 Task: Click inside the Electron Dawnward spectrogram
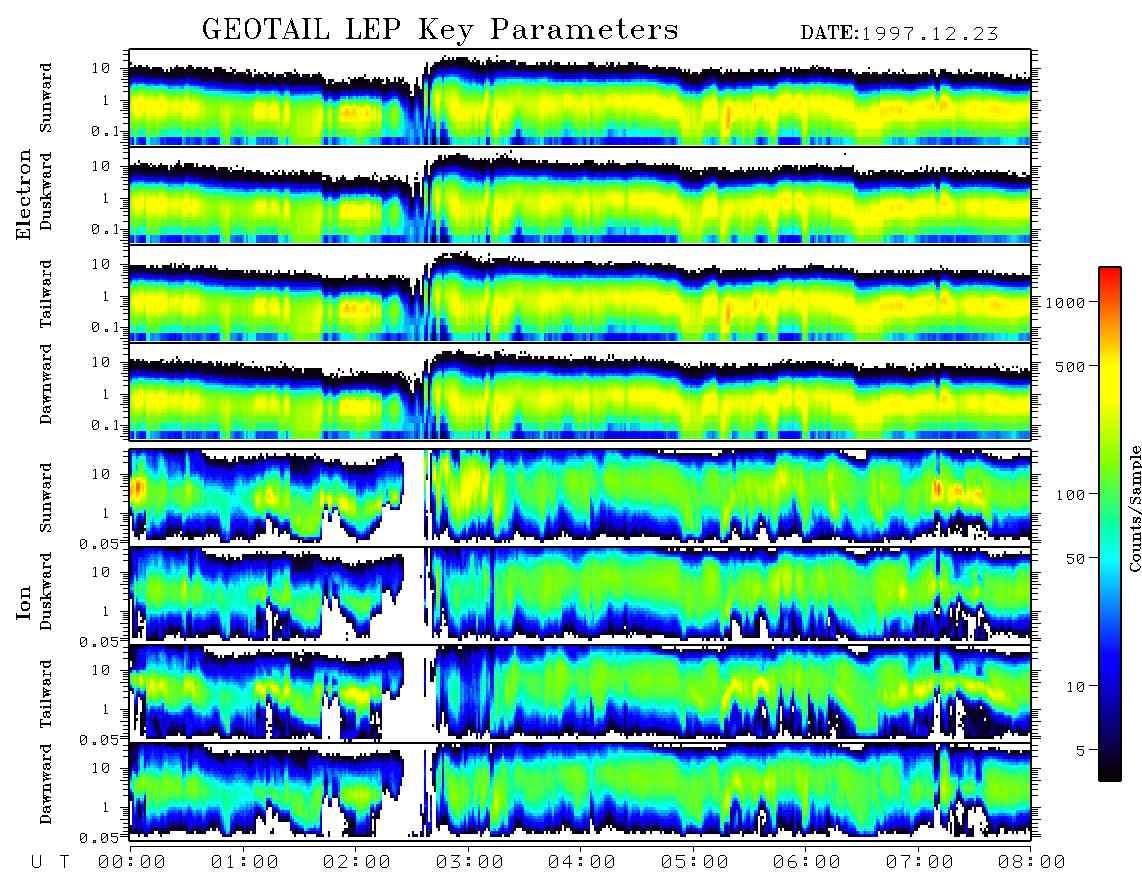[580, 391]
